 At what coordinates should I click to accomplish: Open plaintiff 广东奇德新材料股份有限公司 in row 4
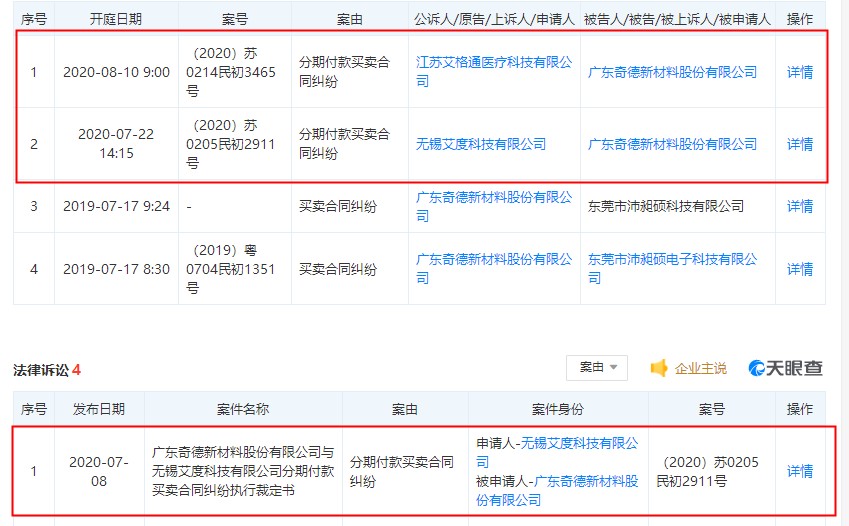pyautogui.click(x=494, y=269)
